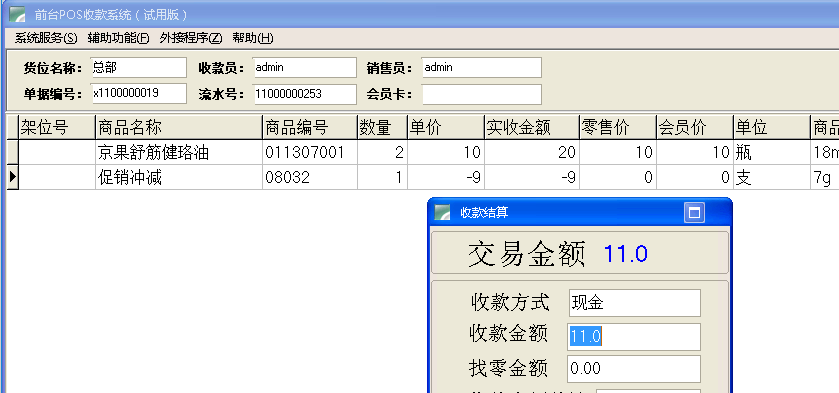Viewport: 839px width, 393px height.
Task: Click the 交易金额 value 11.0
Action: point(626,254)
